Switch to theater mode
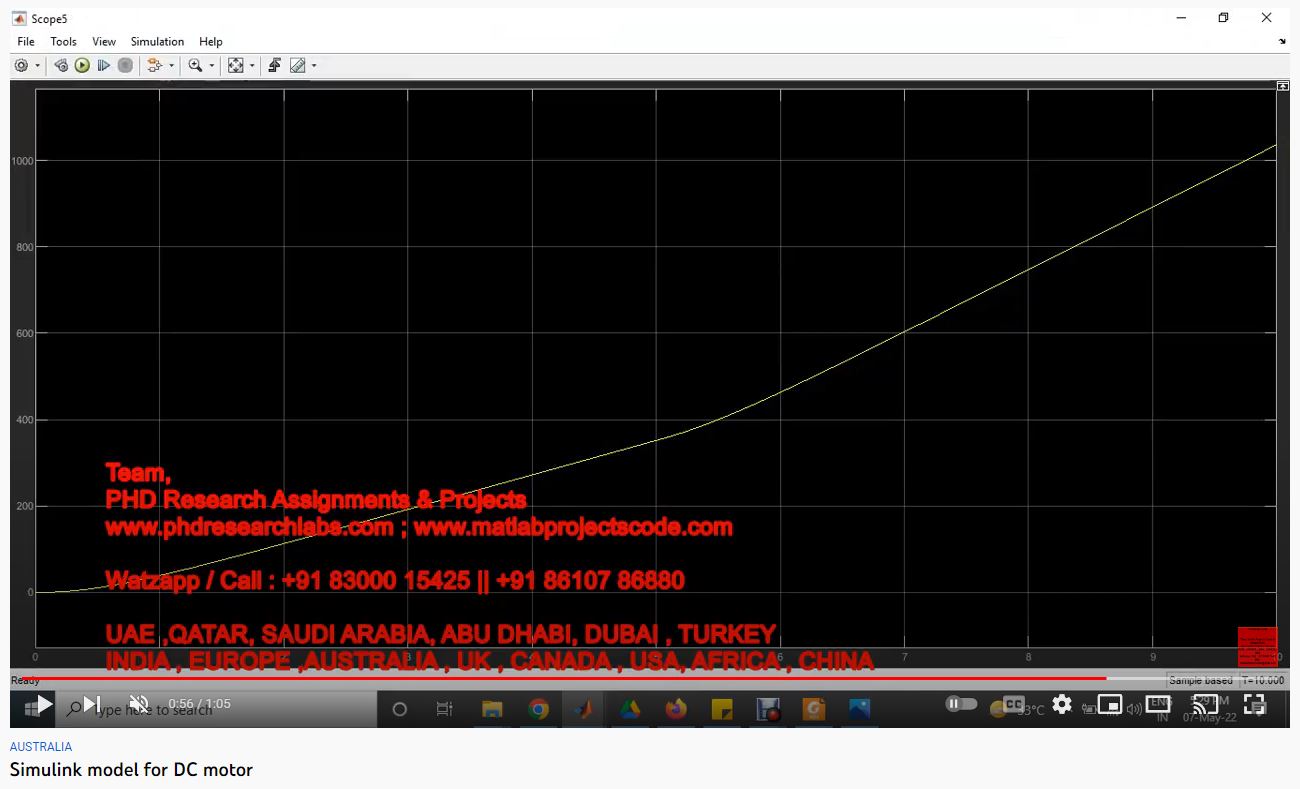The height and width of the screenshot is (789, 1300). click(x=1158, y=704)
